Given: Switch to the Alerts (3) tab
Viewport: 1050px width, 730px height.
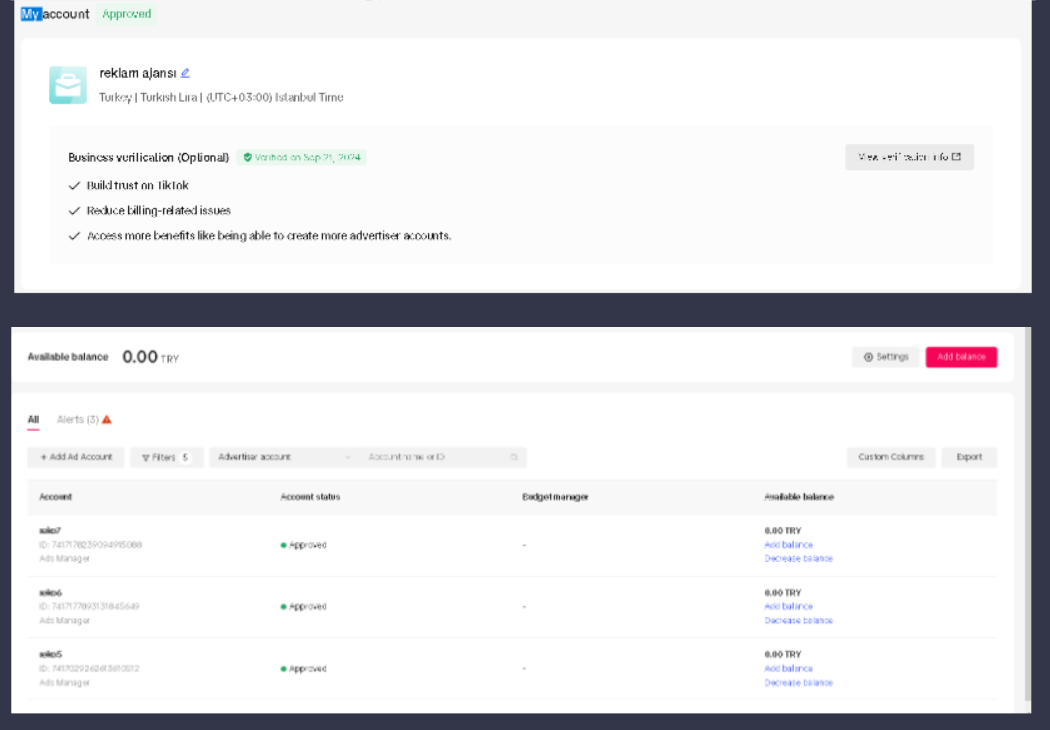Looking at the screenshot, I should [84, 419].
